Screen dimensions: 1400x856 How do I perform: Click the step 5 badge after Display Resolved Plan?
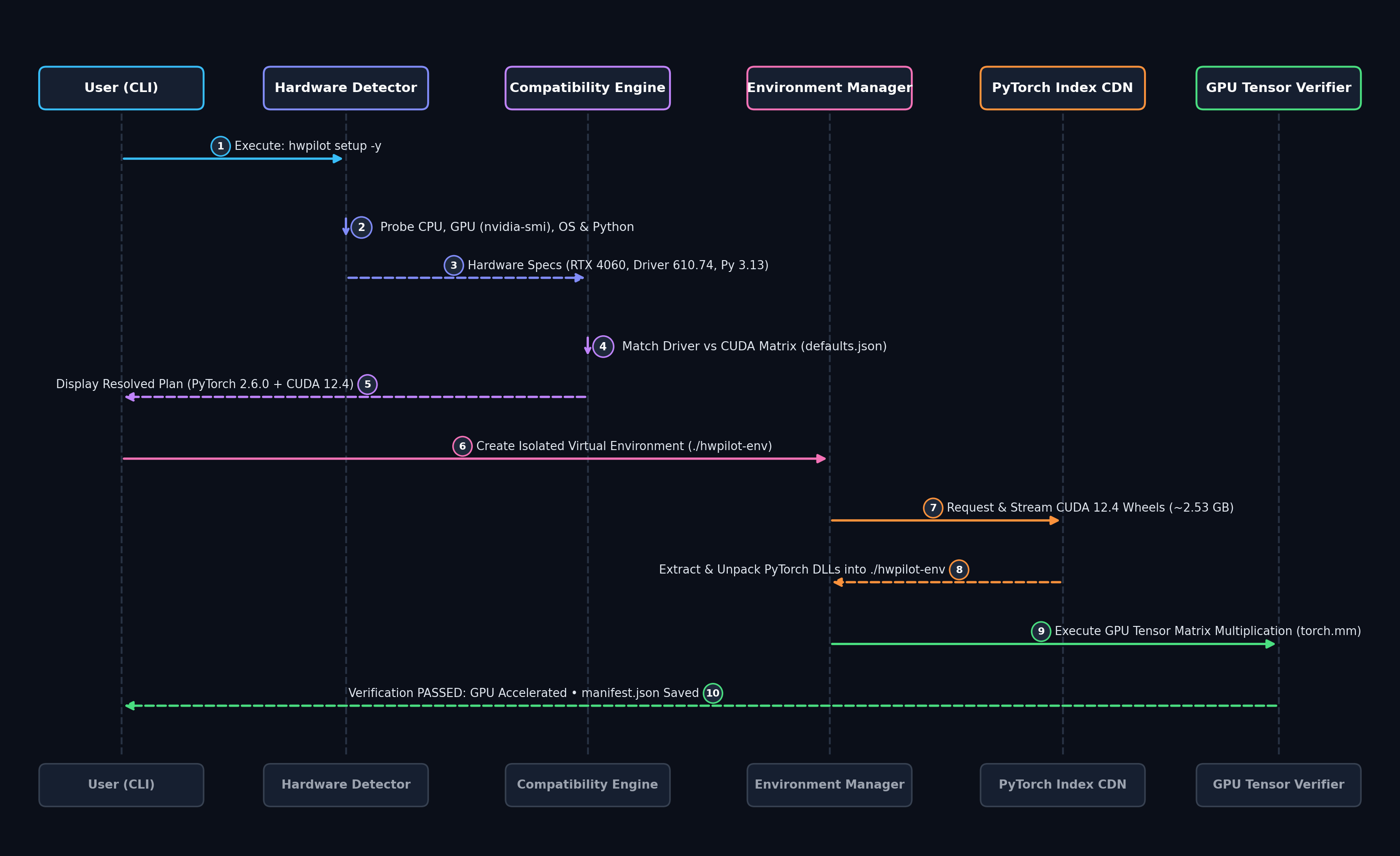tap(368, 385)
